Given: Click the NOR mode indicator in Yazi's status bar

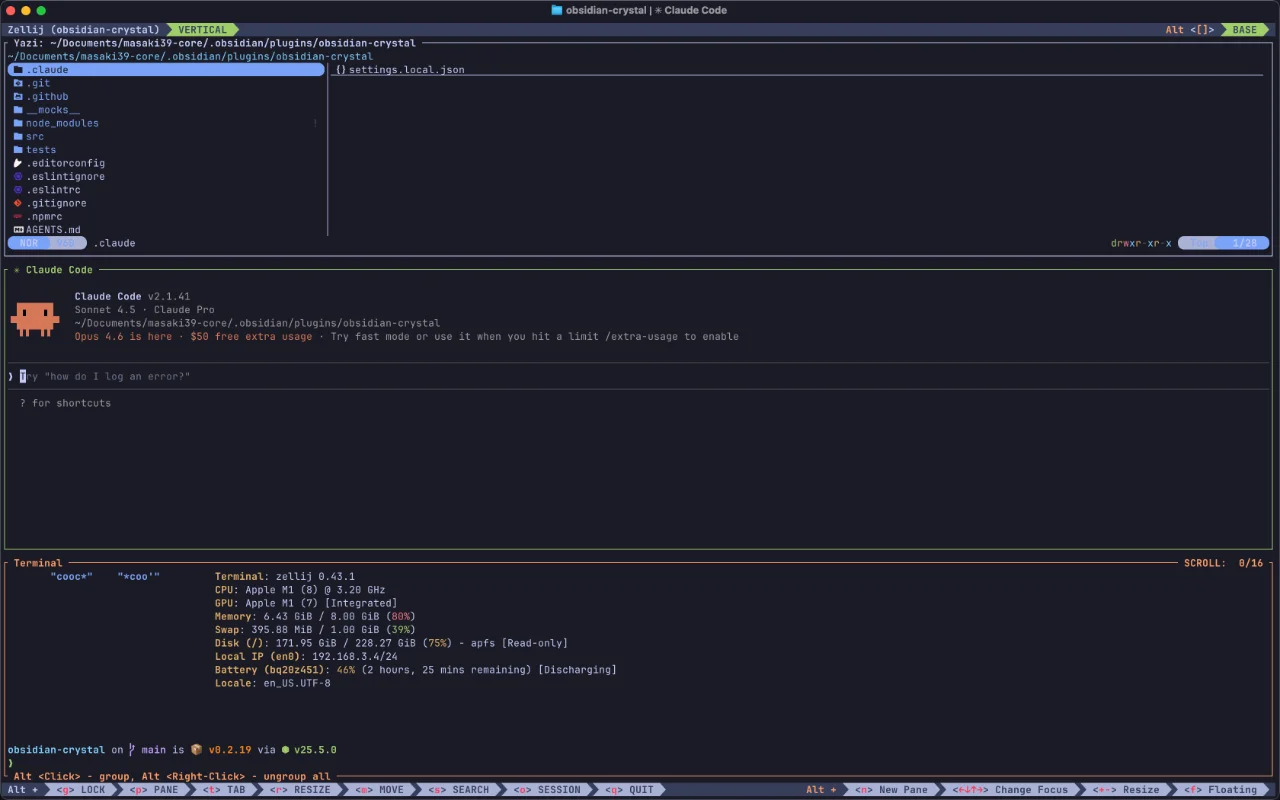Looking at the screenshot, I should tap(28, 242).
